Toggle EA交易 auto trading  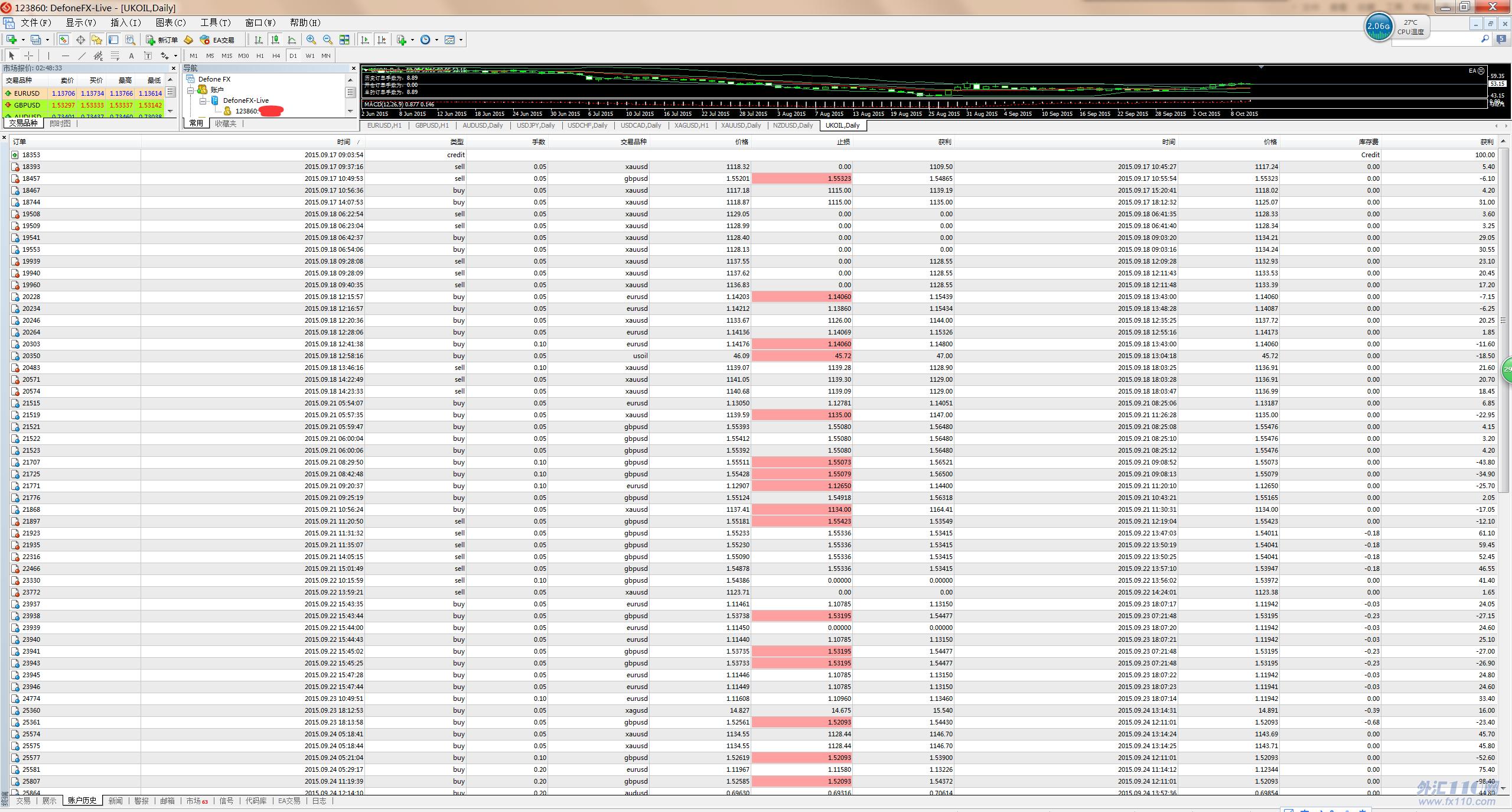[x=217, y=40]
